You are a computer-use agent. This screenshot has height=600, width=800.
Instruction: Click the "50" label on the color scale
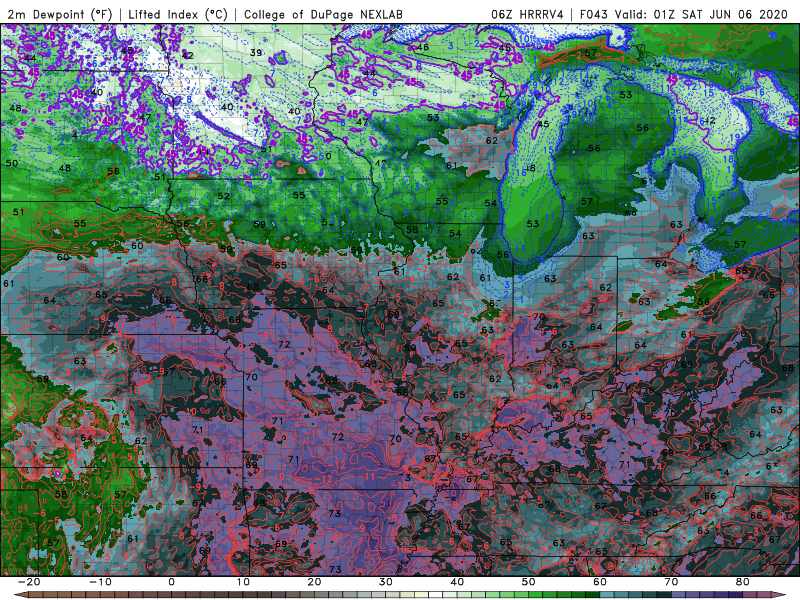point(529,582)
